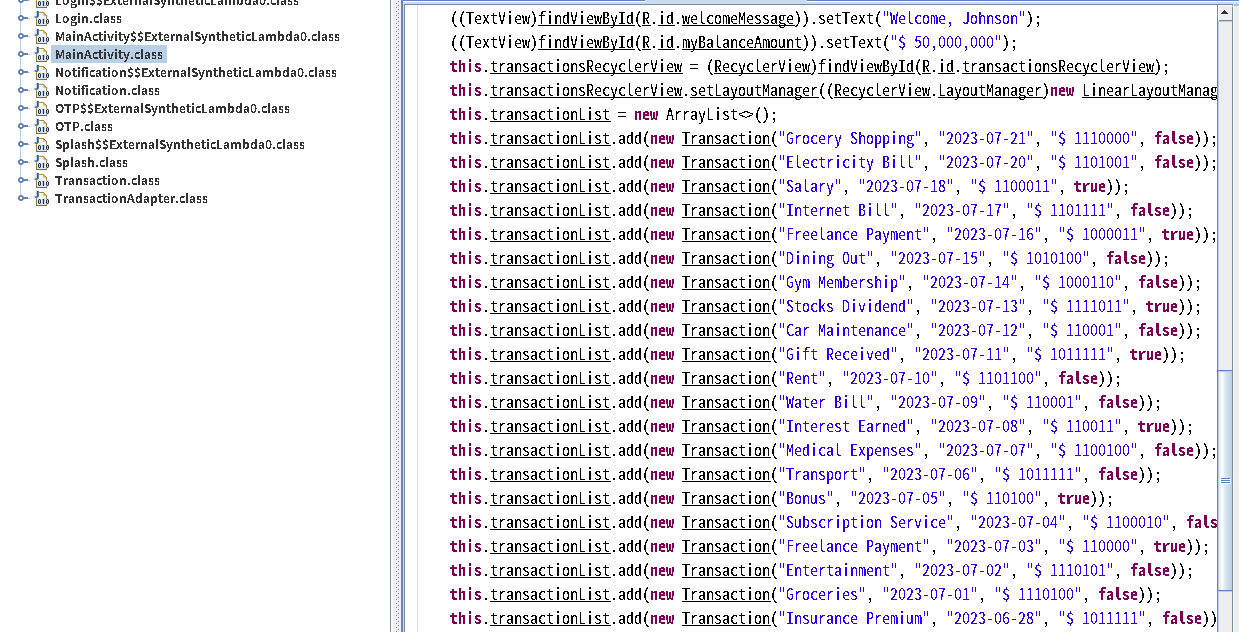Click Transaction class link on Grocery Shopping line

(x=725, y=138)
